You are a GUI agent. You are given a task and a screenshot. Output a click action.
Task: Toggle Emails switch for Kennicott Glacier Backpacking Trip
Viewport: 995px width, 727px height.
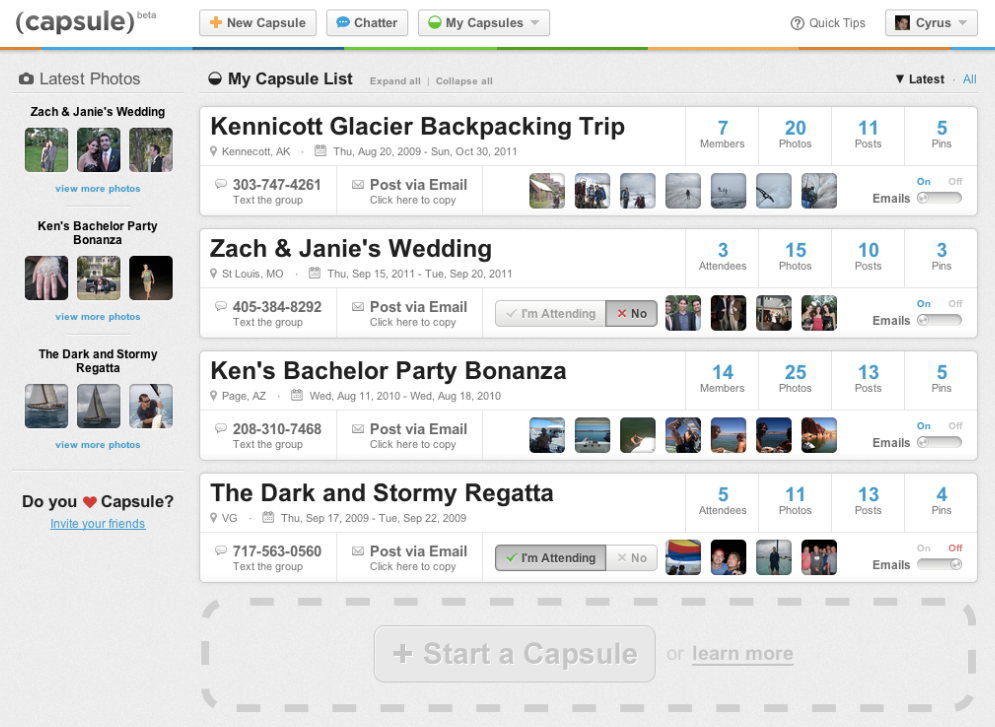pyautogui.click(x=939, y=198)
